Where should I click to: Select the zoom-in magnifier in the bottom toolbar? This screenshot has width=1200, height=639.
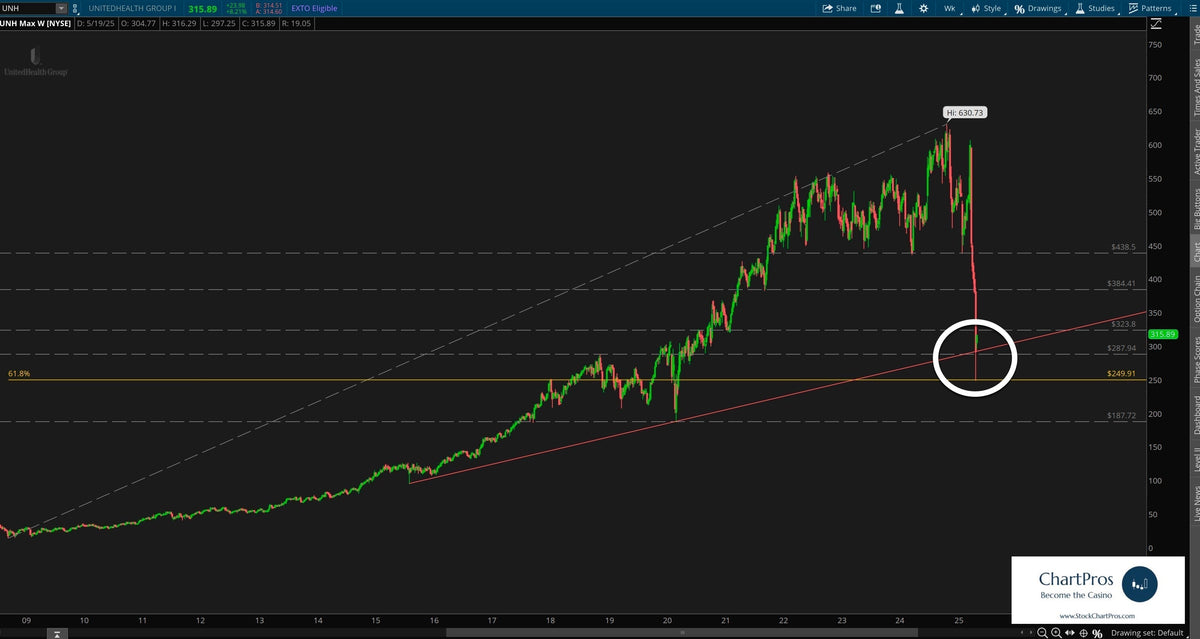click(x=1056, y=632)
